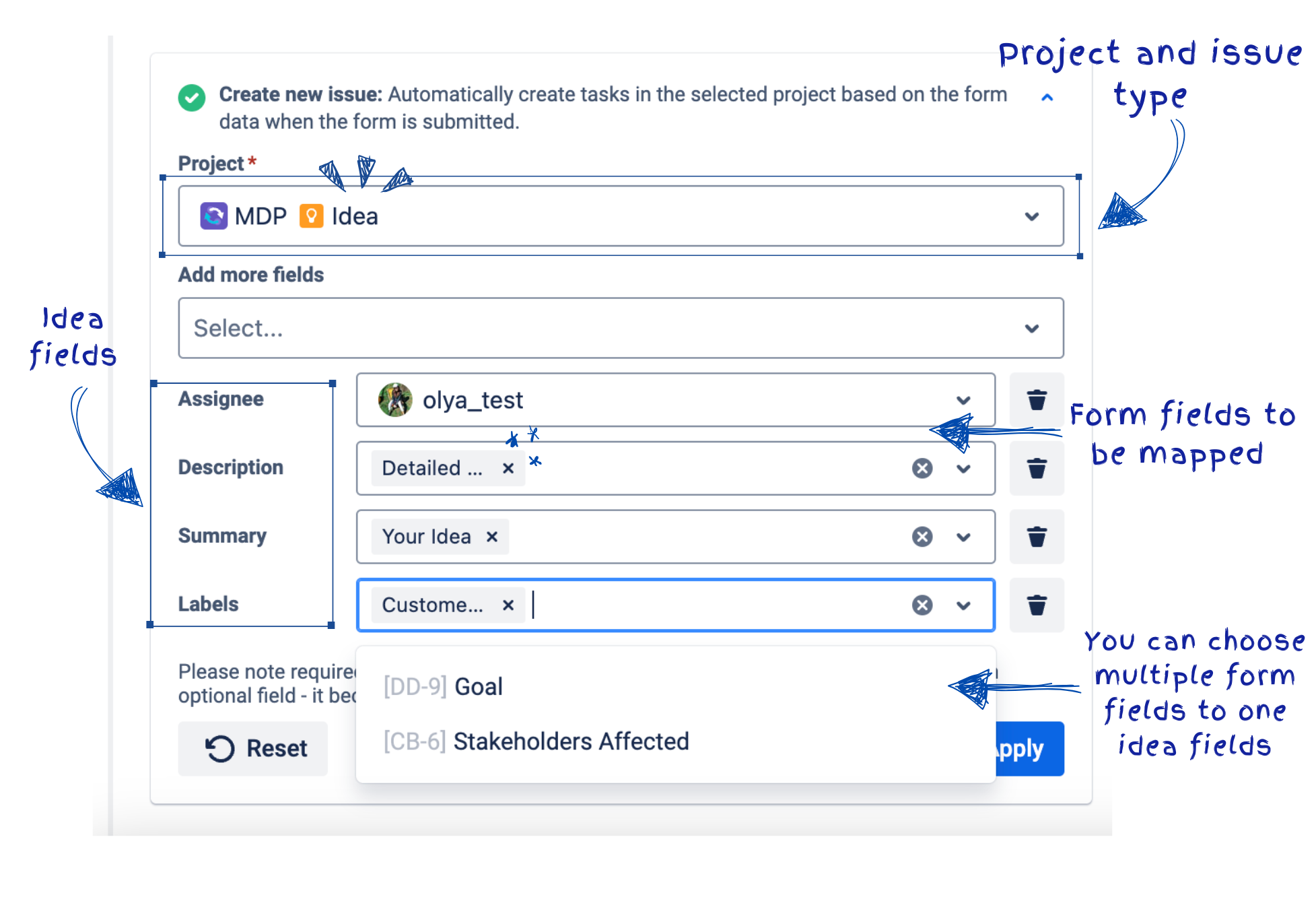
Task: Open the Assignee dropdown options
Action: [964, 400]
